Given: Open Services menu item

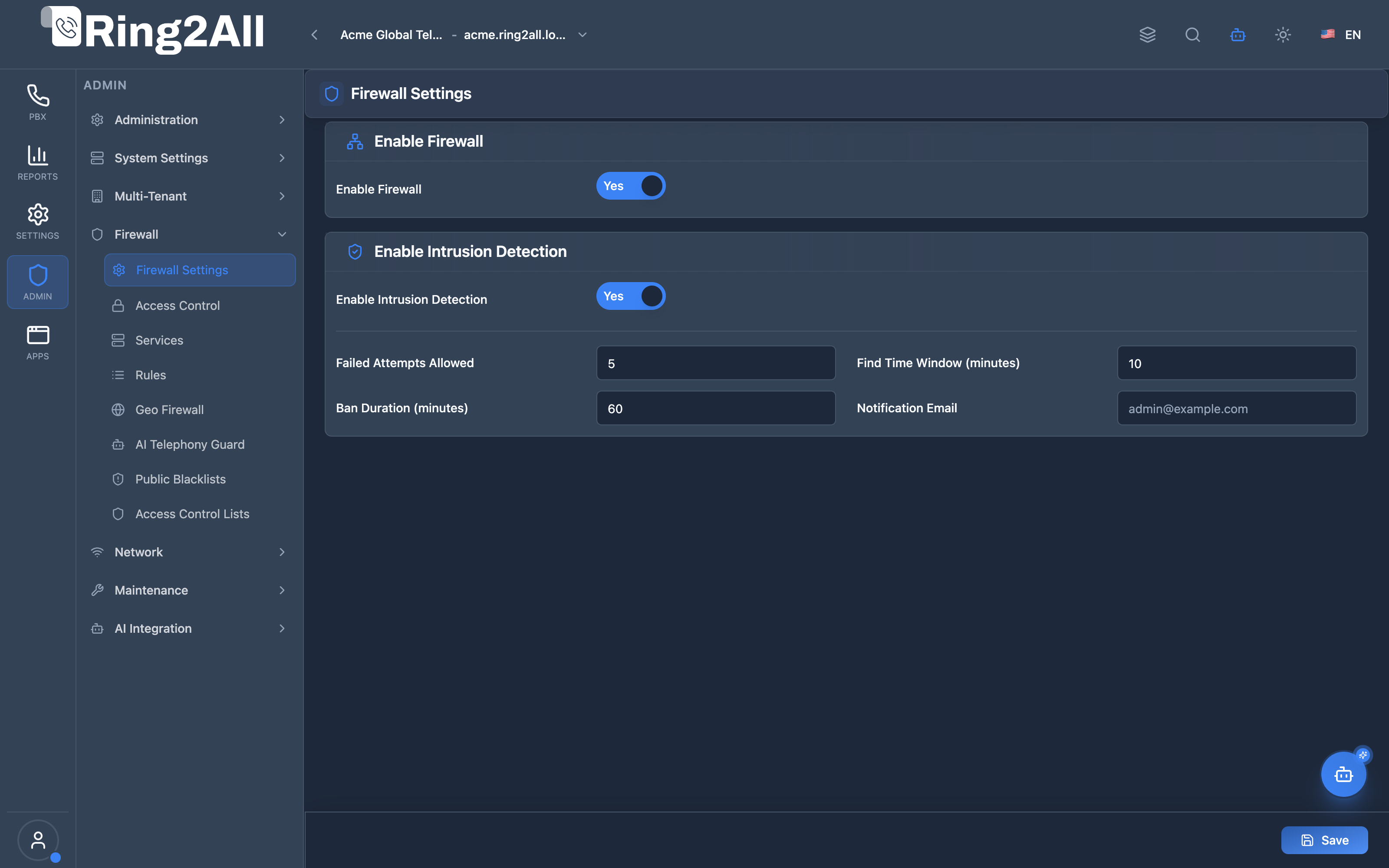Looking at the screenshot, I should (200, 340).
